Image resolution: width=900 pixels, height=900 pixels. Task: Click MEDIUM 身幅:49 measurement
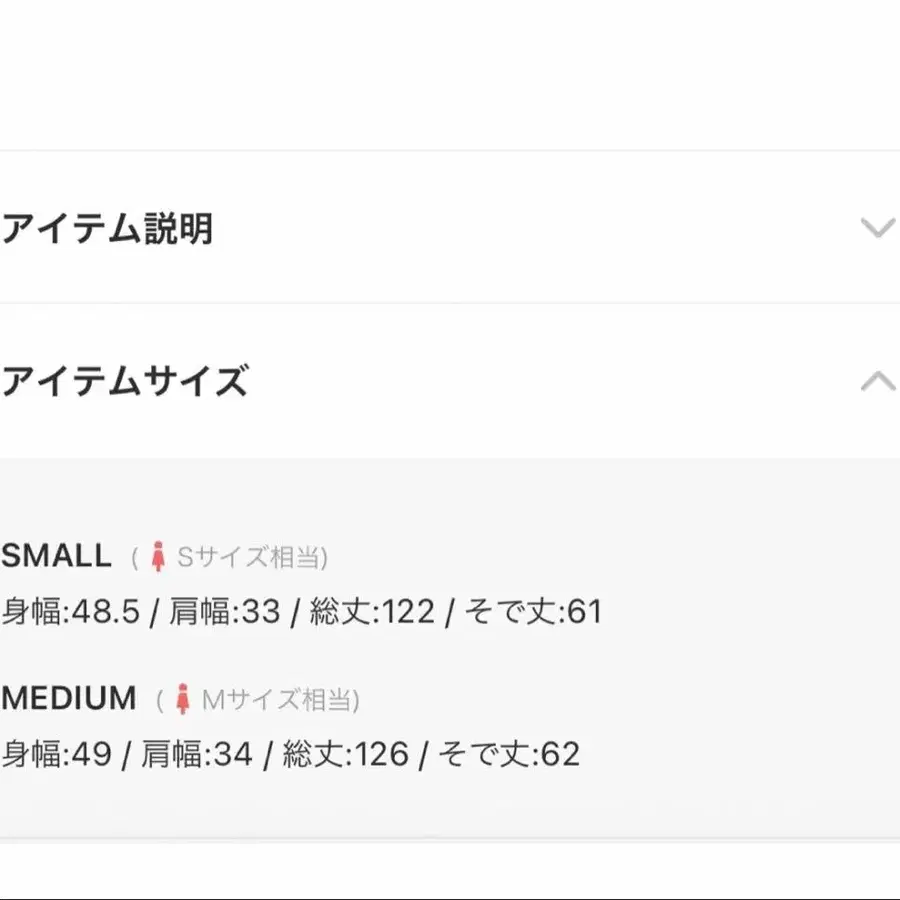[56, 754]
